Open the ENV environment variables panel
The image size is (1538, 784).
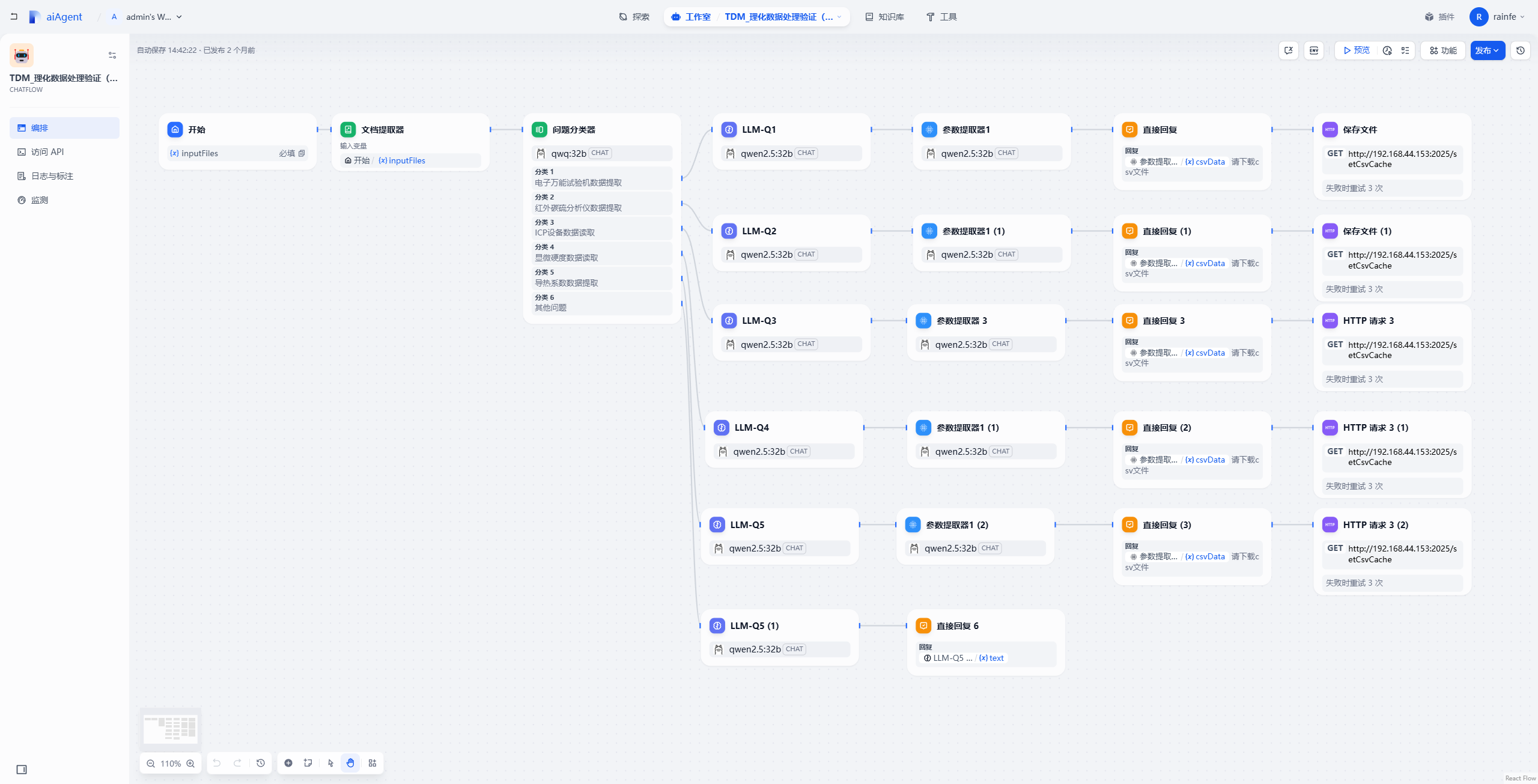pyautogui.click(x=1314, y=50)
